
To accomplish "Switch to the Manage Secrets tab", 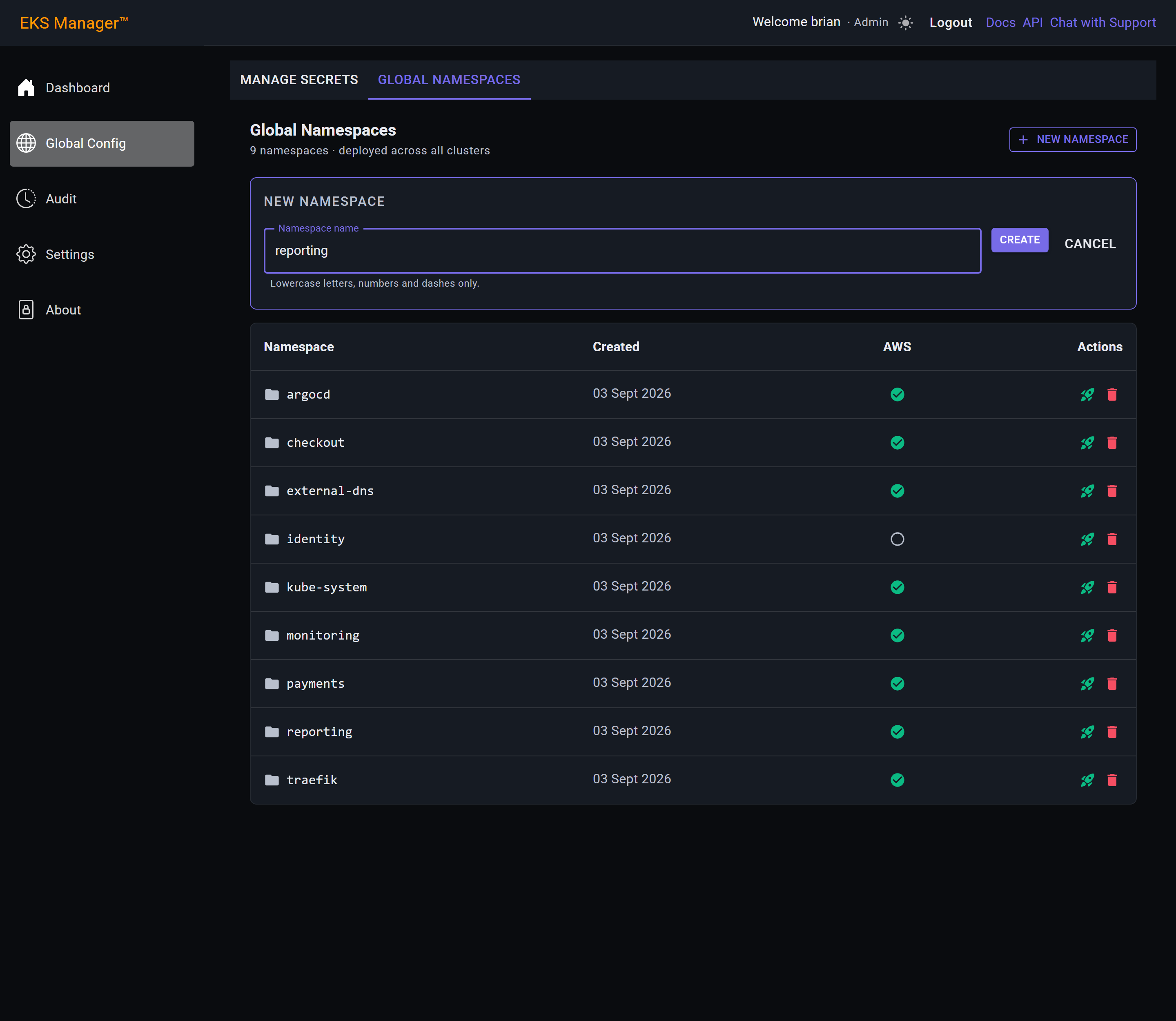I will [299, 80].
